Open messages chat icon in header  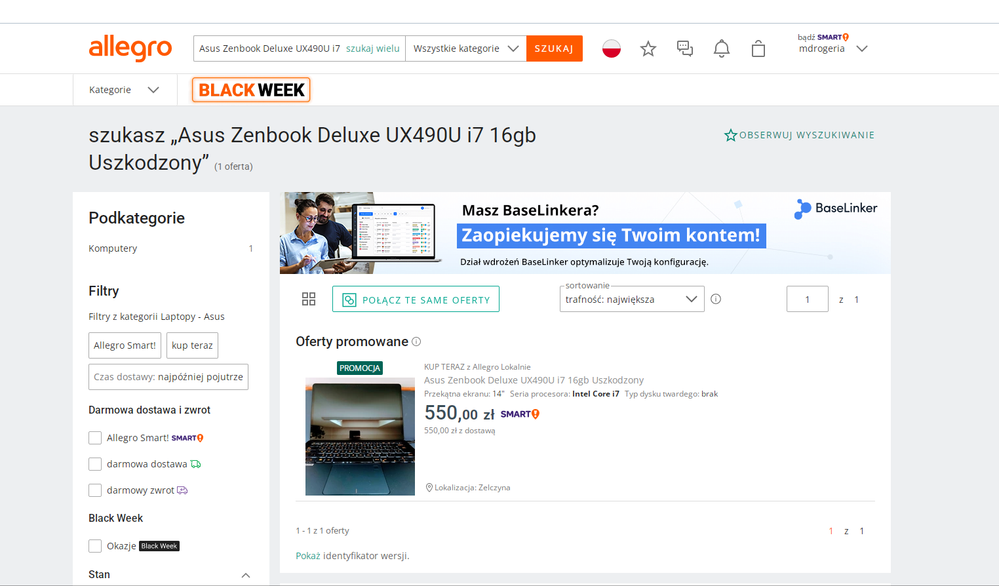pyautogui.click(x=685, y=48)
